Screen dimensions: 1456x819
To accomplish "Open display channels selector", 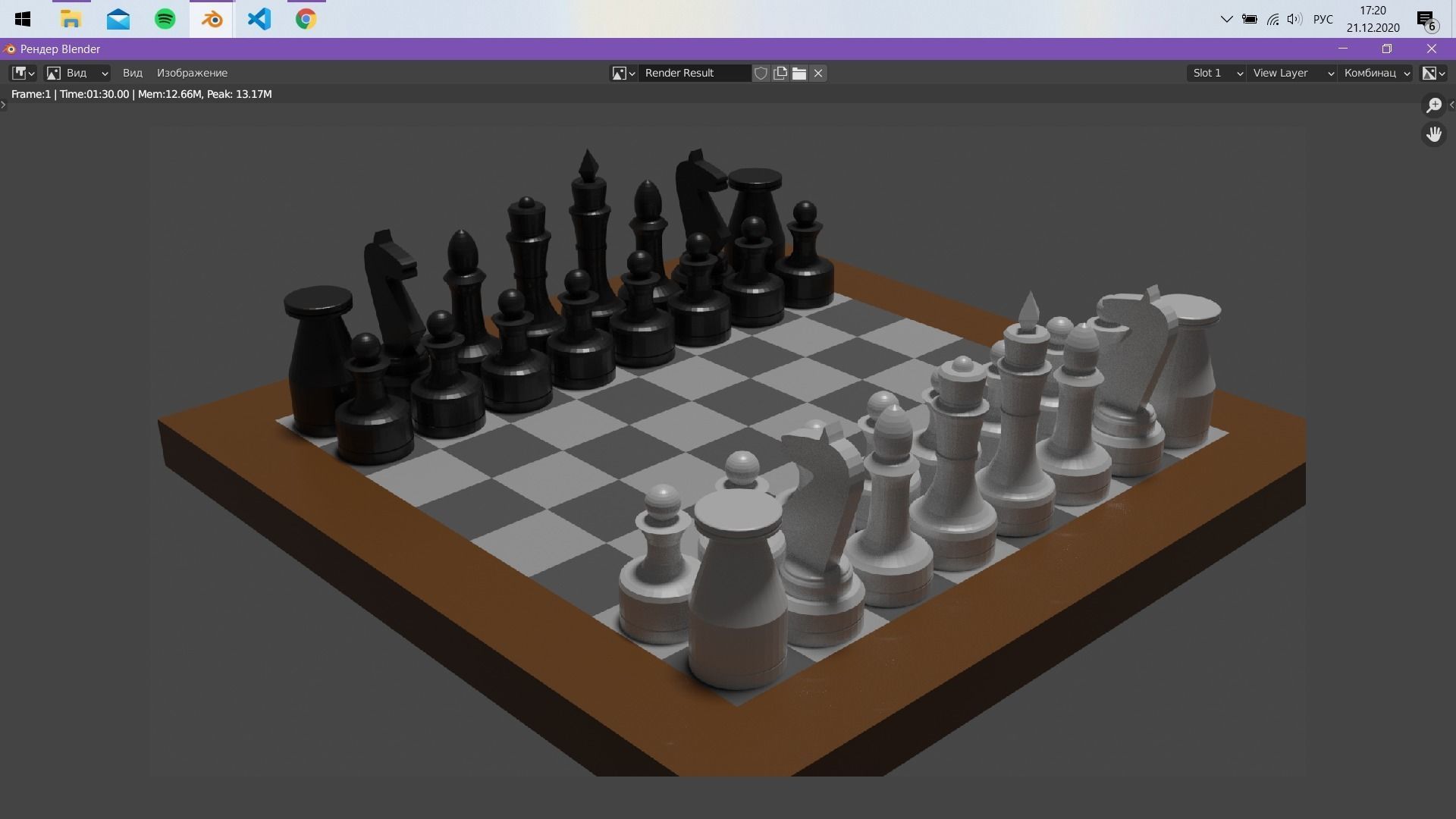I will click(x=1432, y=73).
